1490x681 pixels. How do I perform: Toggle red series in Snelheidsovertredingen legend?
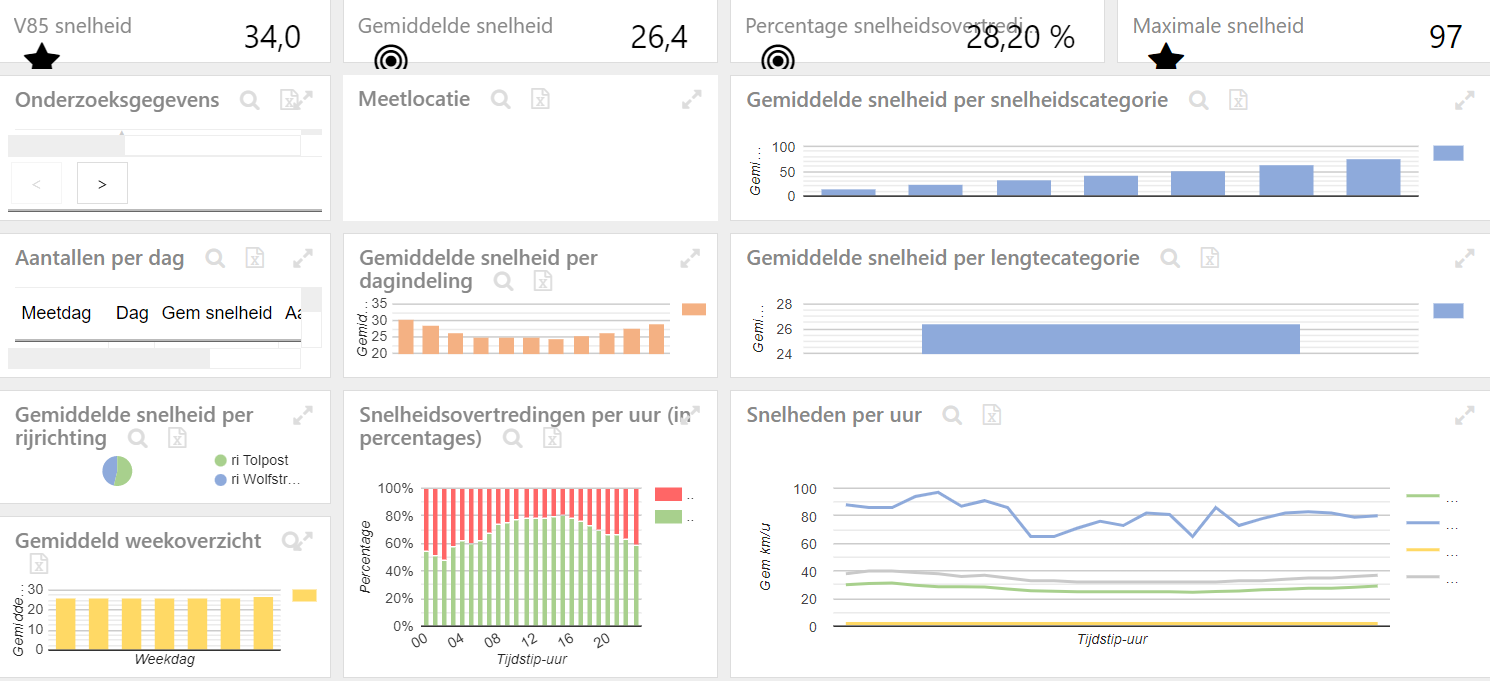(668, 494)
